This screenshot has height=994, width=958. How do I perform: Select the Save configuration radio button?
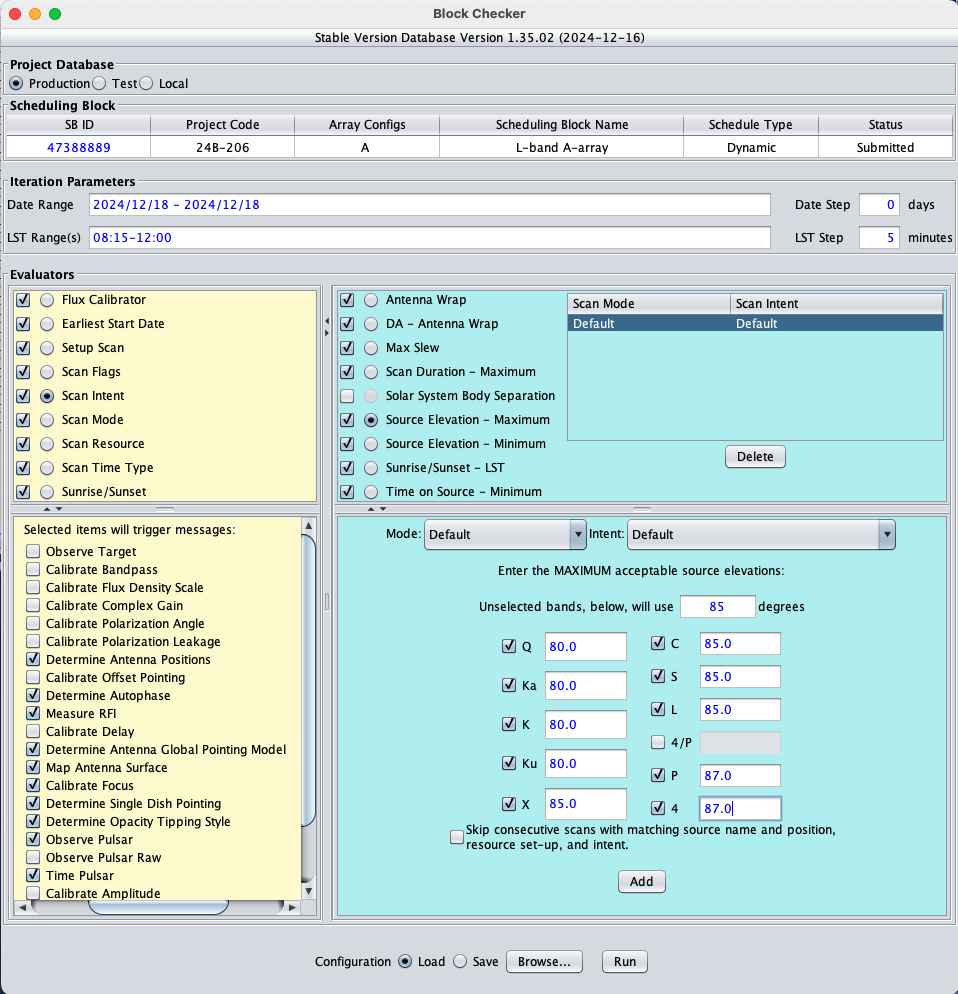(x=460, y=962)
